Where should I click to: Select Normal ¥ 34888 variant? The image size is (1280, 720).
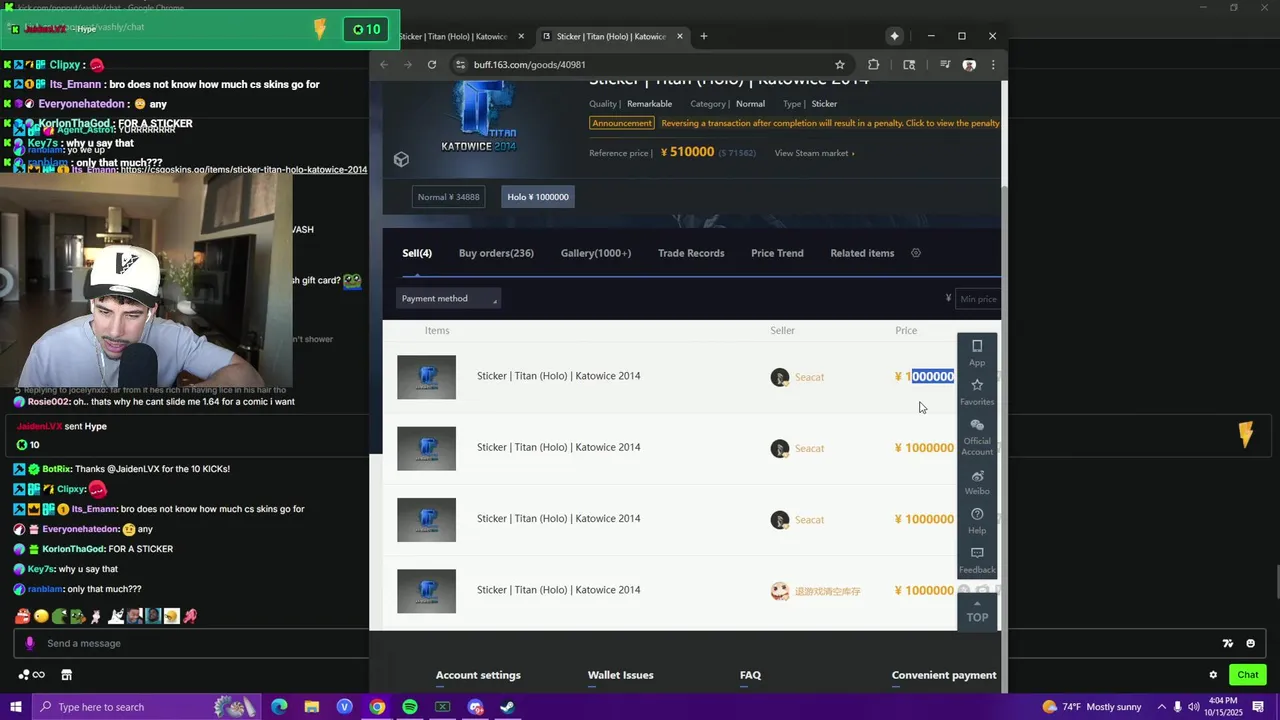(448, 197)
